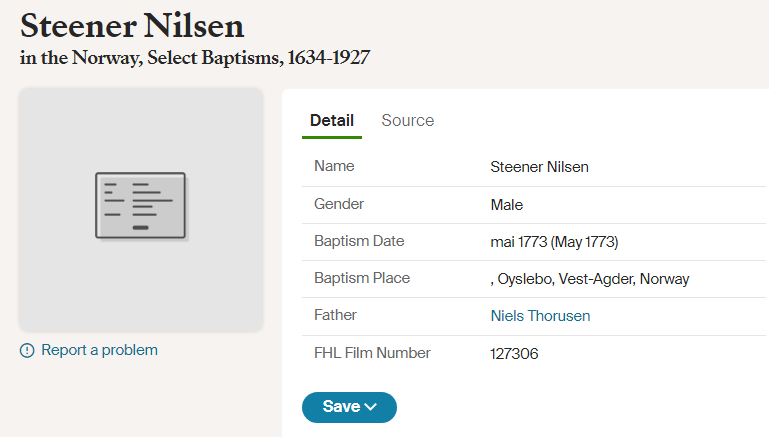Screen dimensions: 769x437
Task: Click the Save button
Action: tap(349, 407)
